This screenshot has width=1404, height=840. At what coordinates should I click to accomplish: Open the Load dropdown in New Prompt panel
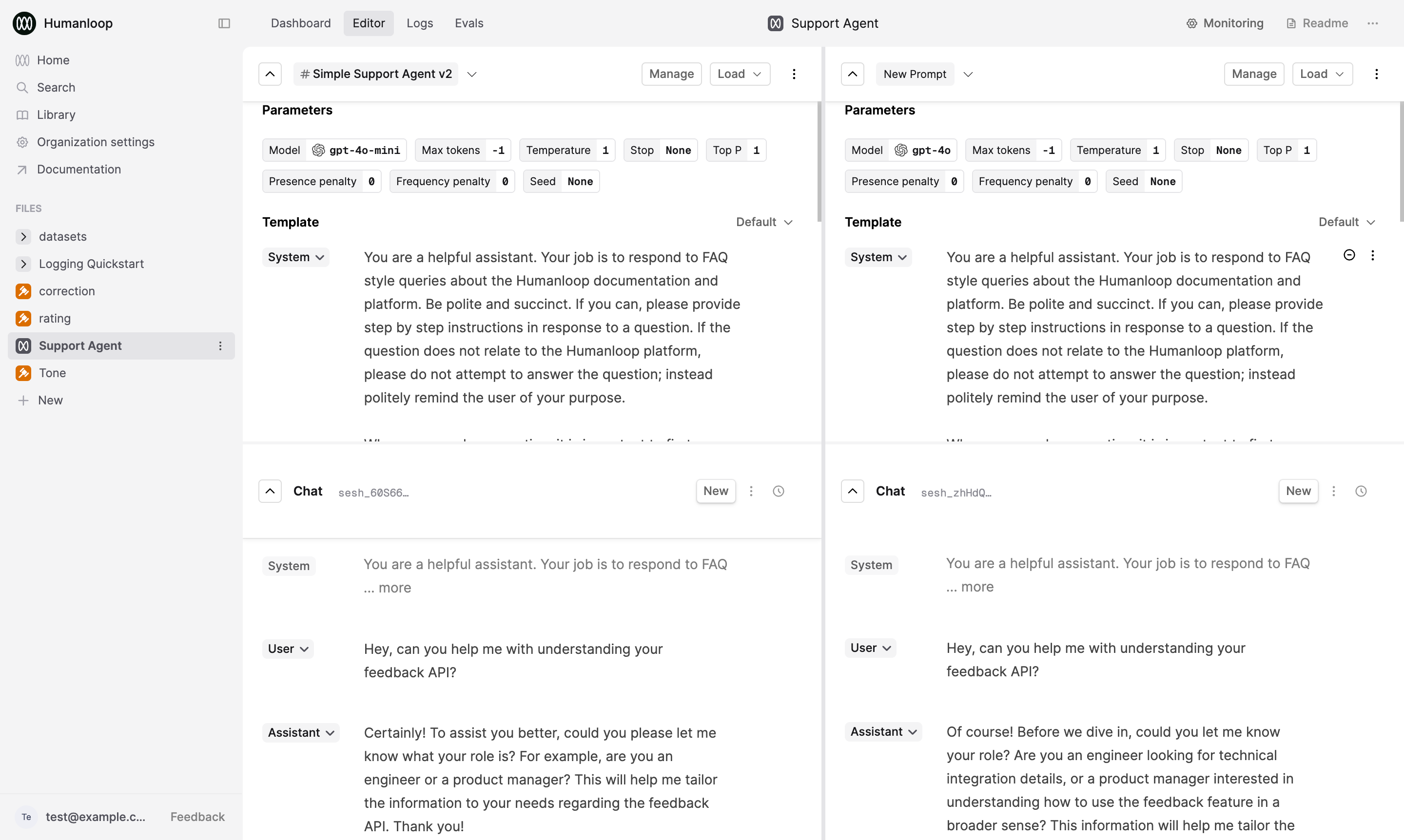click(x=1323, y=74)
